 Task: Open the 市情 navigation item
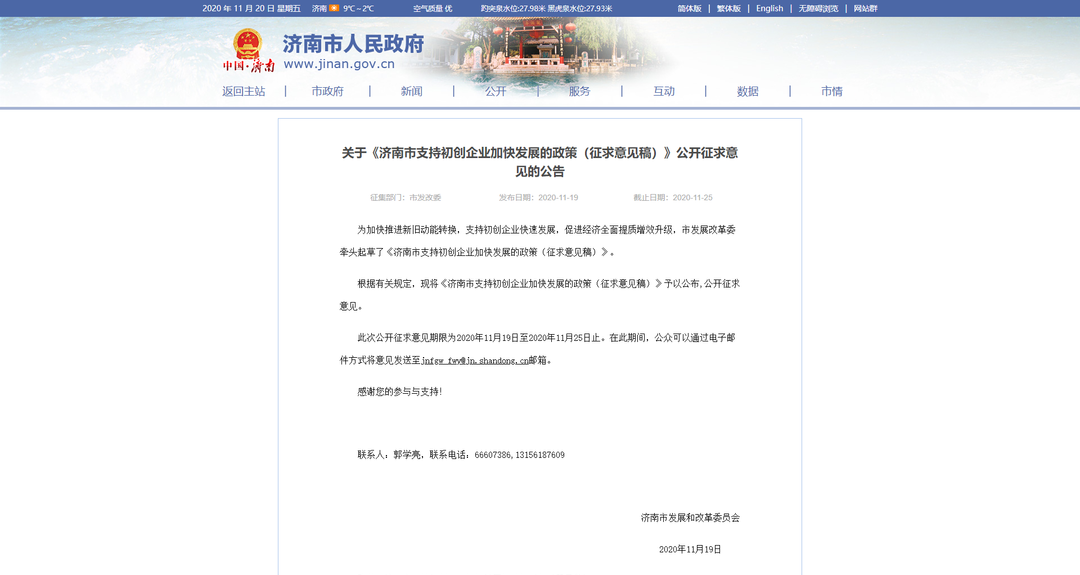click(x=831, y=91)
